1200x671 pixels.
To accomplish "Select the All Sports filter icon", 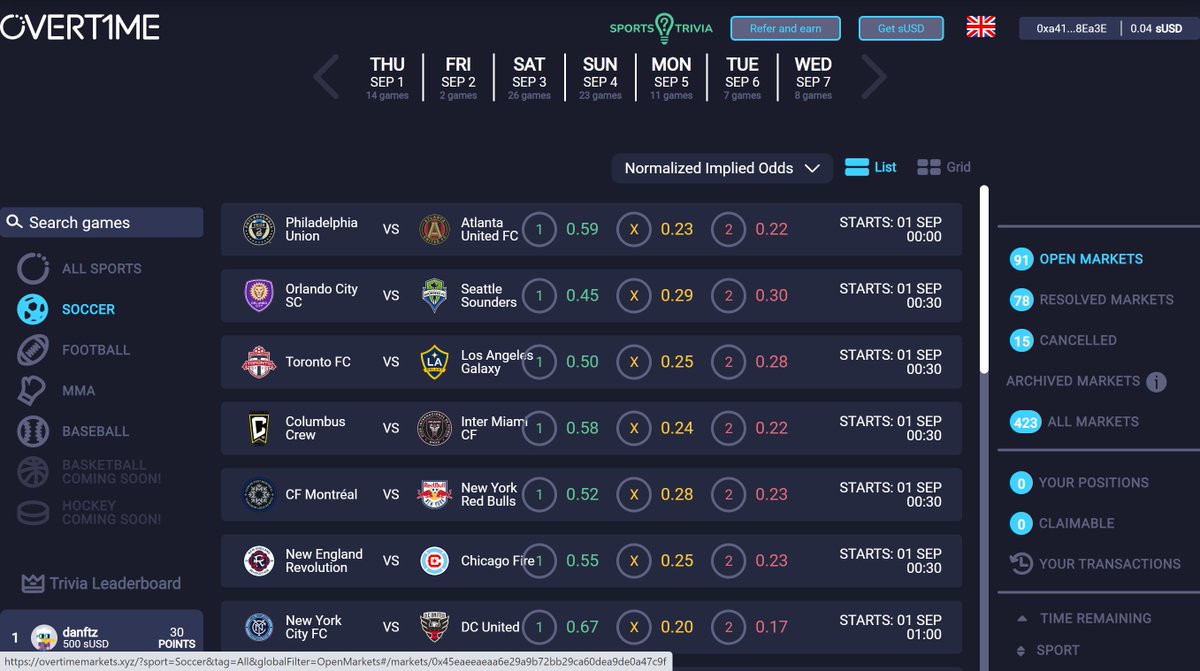I will [x=33, y=268].
